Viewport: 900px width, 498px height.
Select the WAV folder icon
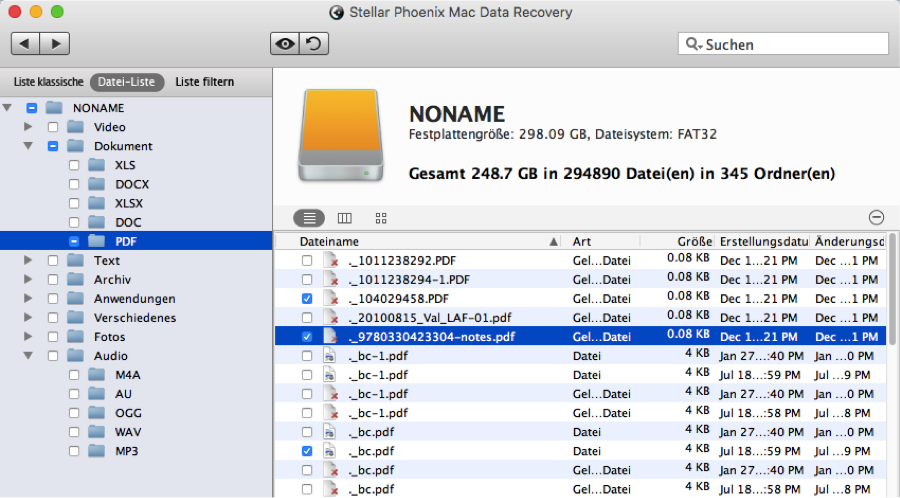tap(96, 432)
